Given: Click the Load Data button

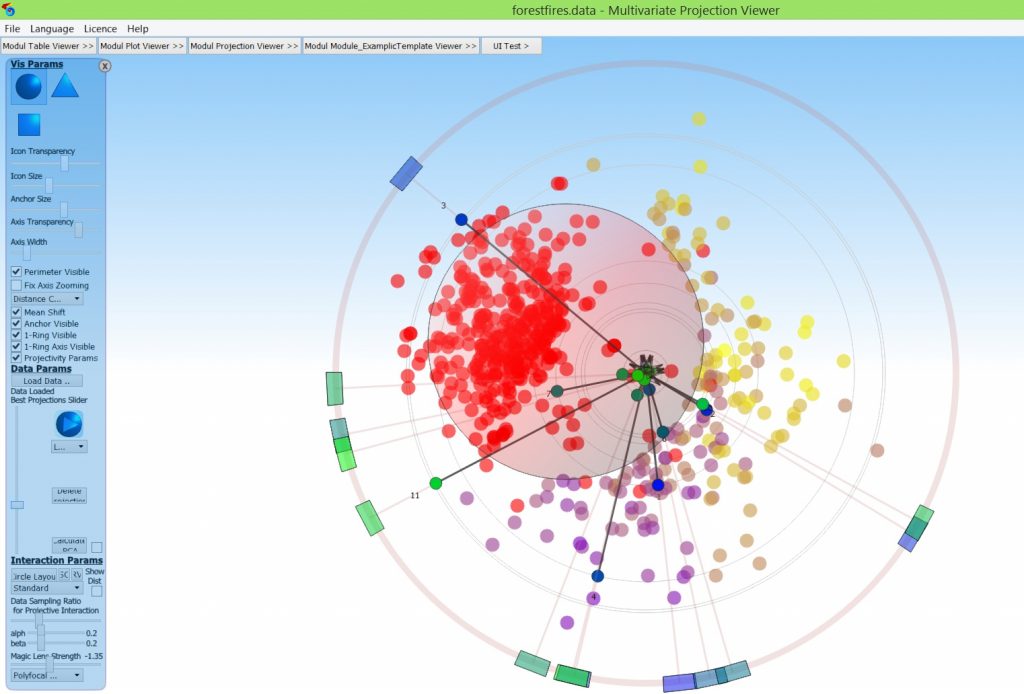Looking at the screenshot, I should click(x=47, y=381).
